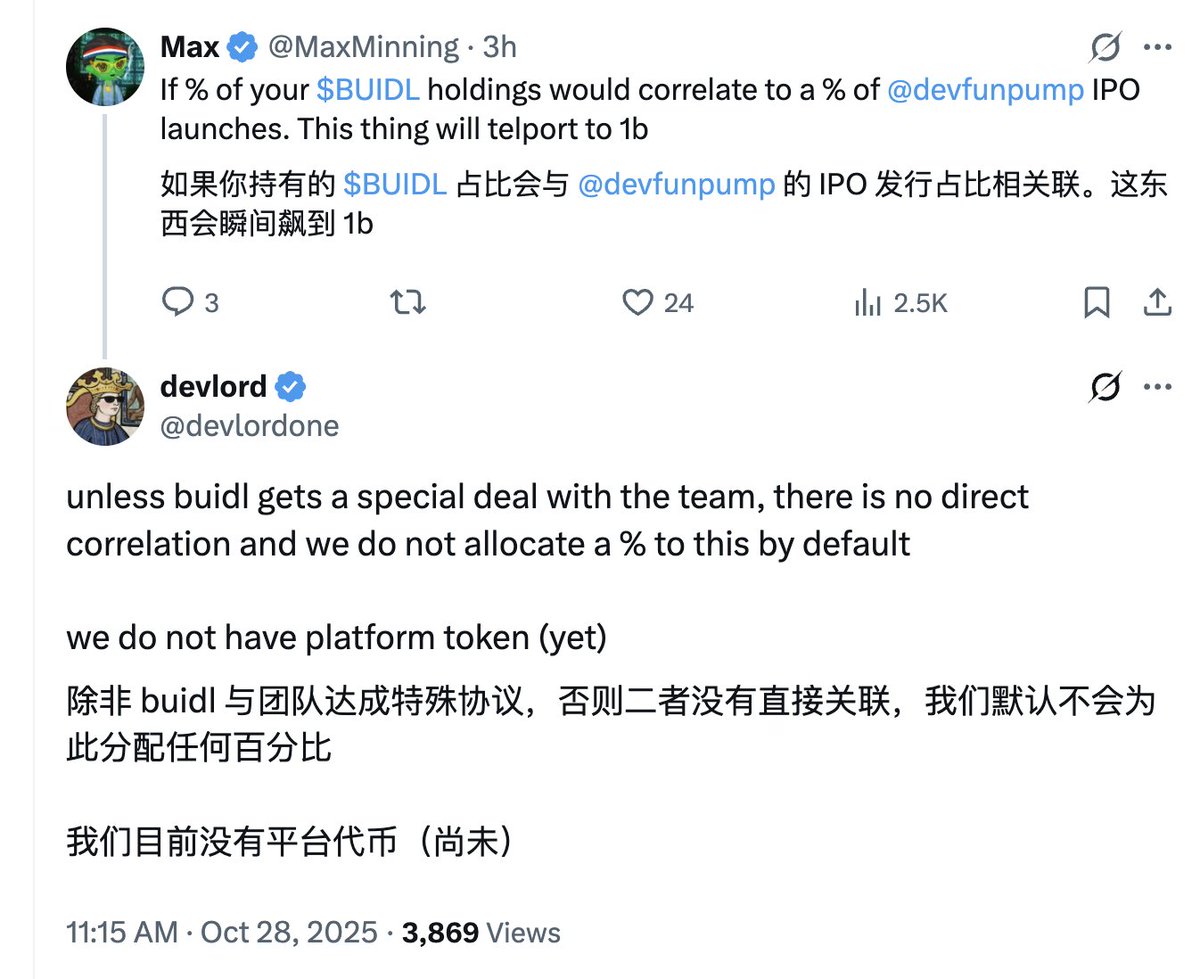The image size is (1200, 979).
Task: Click the share icon on Max's tweet
Action: coord(1157,301)
